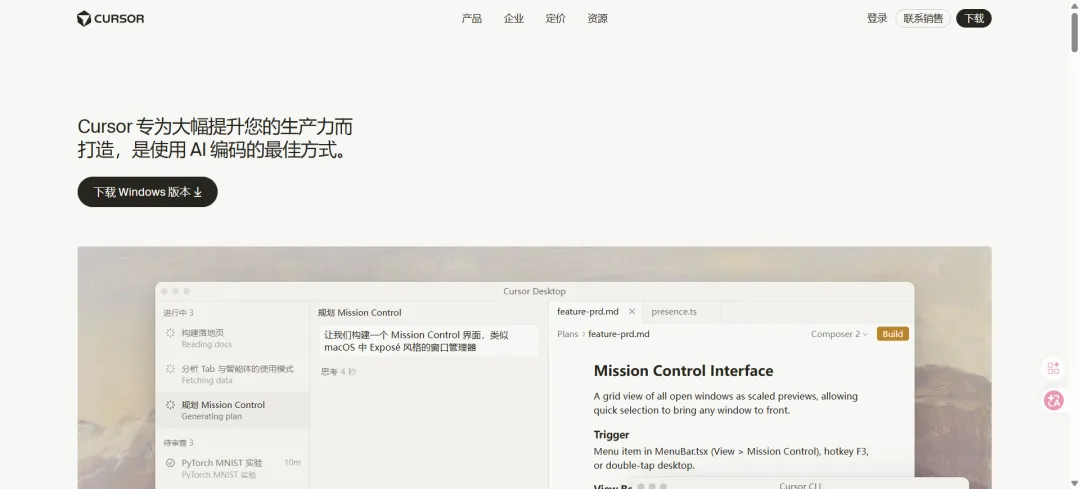
Task: Click the Cursor logo in header
Action: pyautogui.click(x=110, y=19)
